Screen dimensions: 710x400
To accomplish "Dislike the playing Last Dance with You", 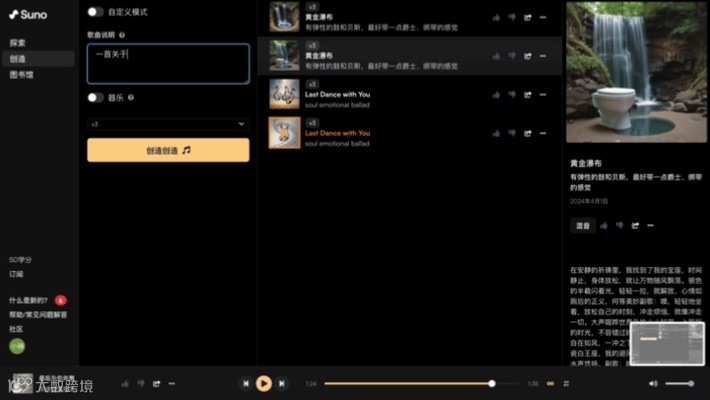I will [512, 134].
